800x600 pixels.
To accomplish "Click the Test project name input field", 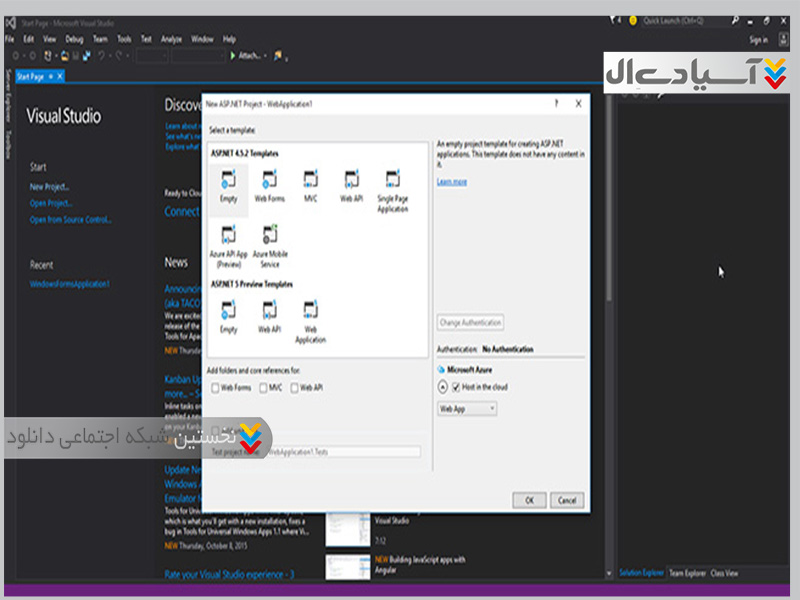I will [x=342, y=452].
